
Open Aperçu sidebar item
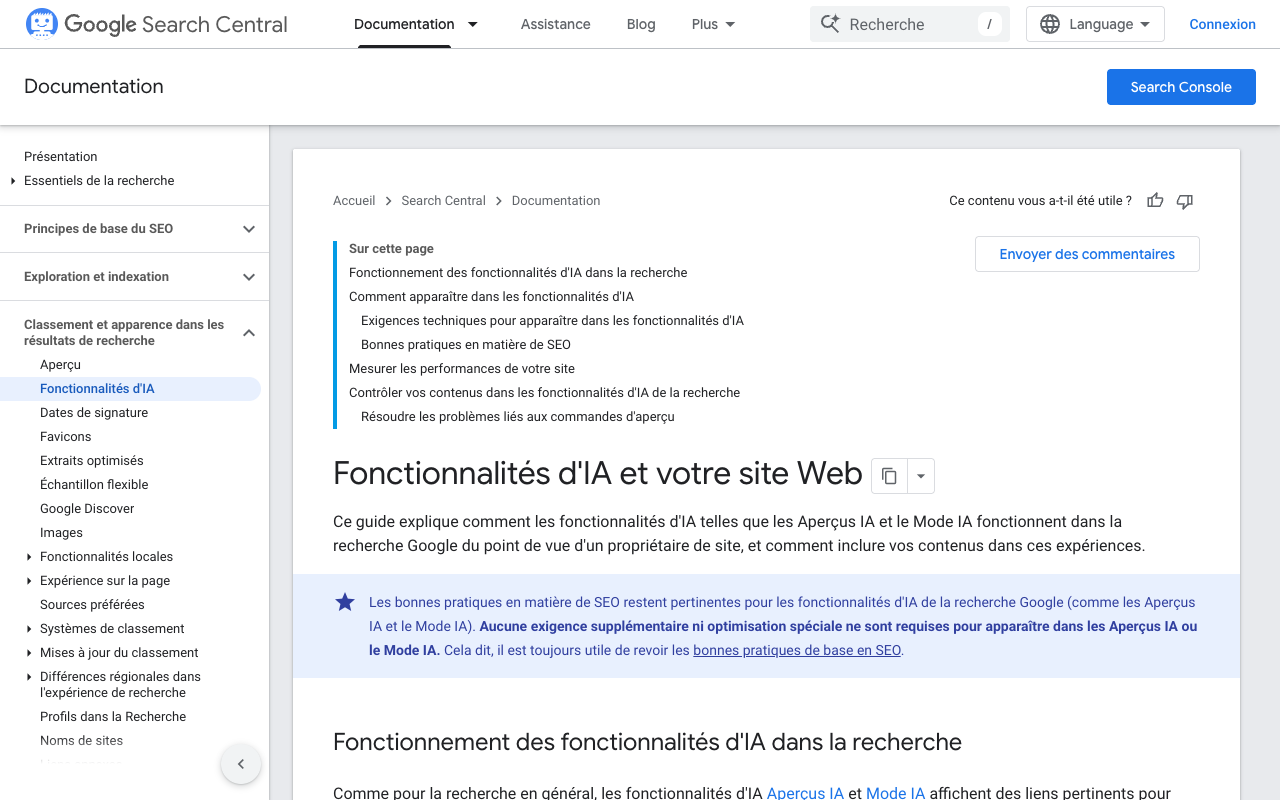[60, 365]
